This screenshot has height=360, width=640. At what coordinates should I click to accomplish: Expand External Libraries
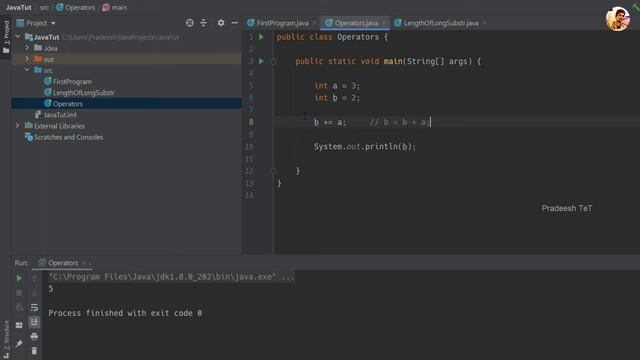pos(18,126)
